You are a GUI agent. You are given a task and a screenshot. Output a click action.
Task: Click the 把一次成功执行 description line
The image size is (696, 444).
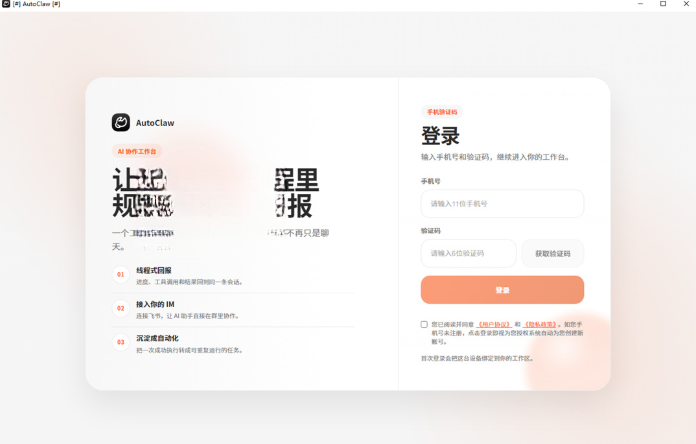click(x=189, y=350)
